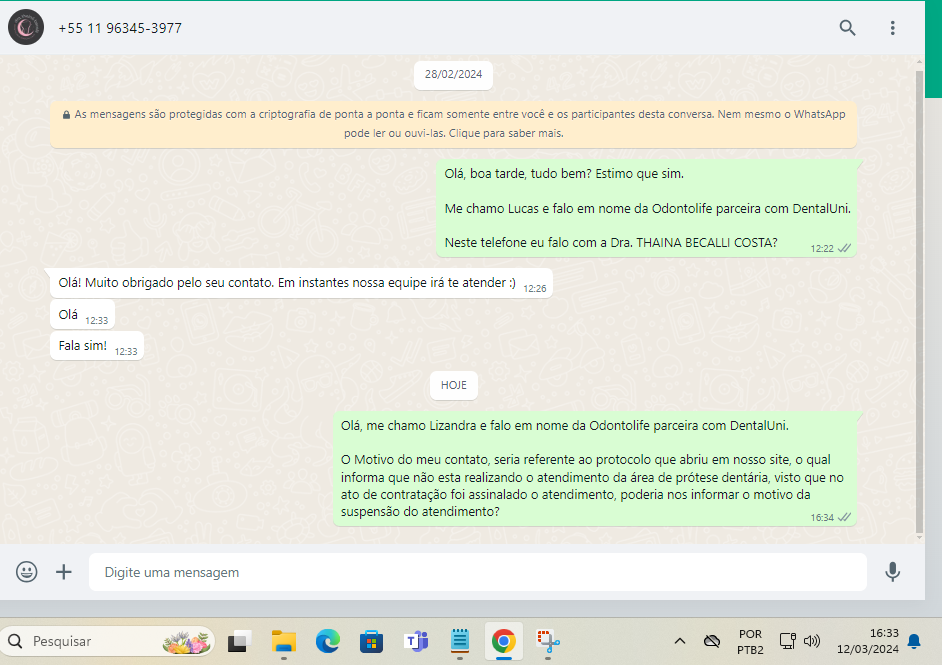Click scrollbar down arrow in chat

(919, 538)
